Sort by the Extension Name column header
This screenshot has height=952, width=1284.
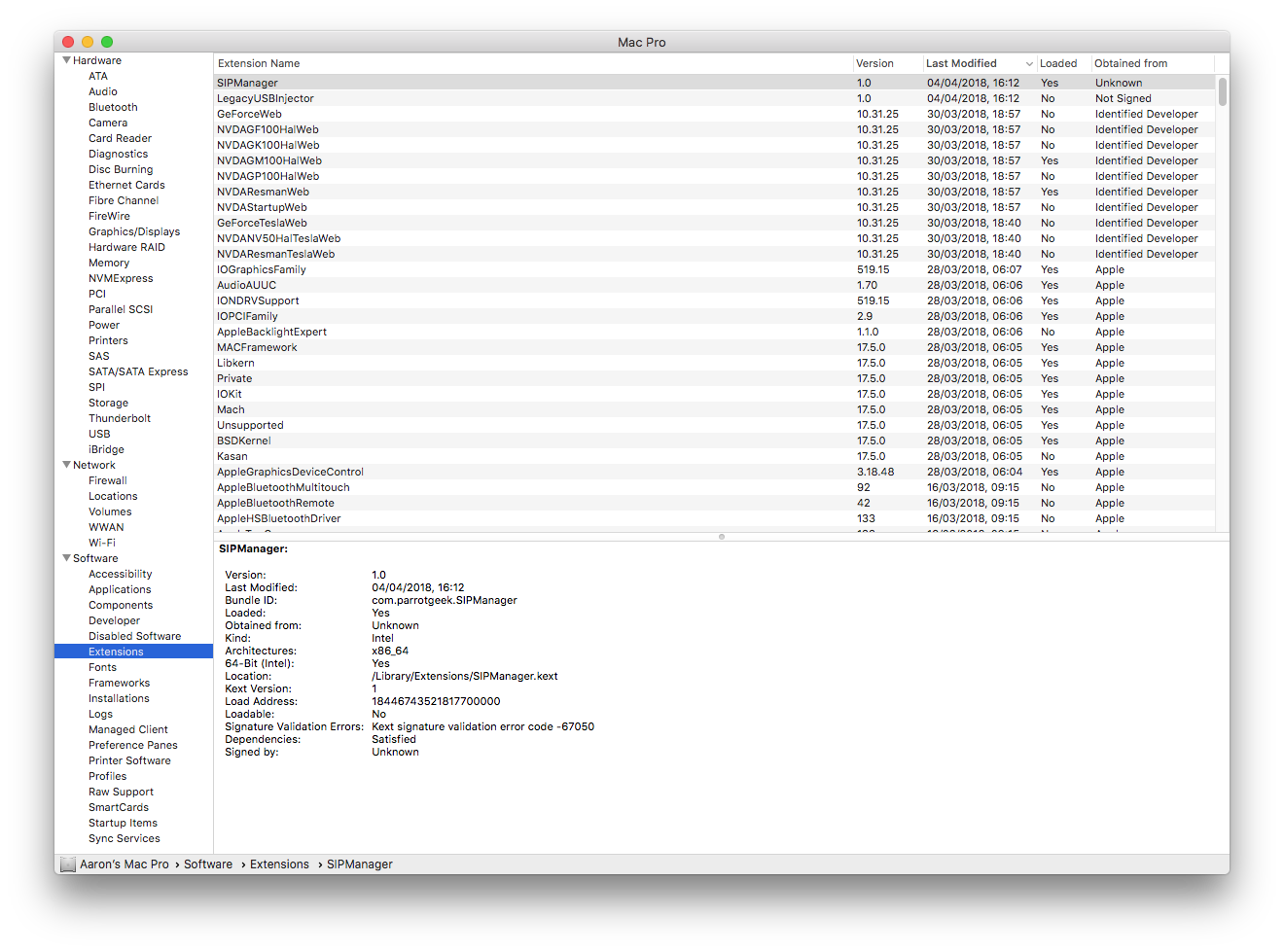pyautogui.click(x=533, y=63)
